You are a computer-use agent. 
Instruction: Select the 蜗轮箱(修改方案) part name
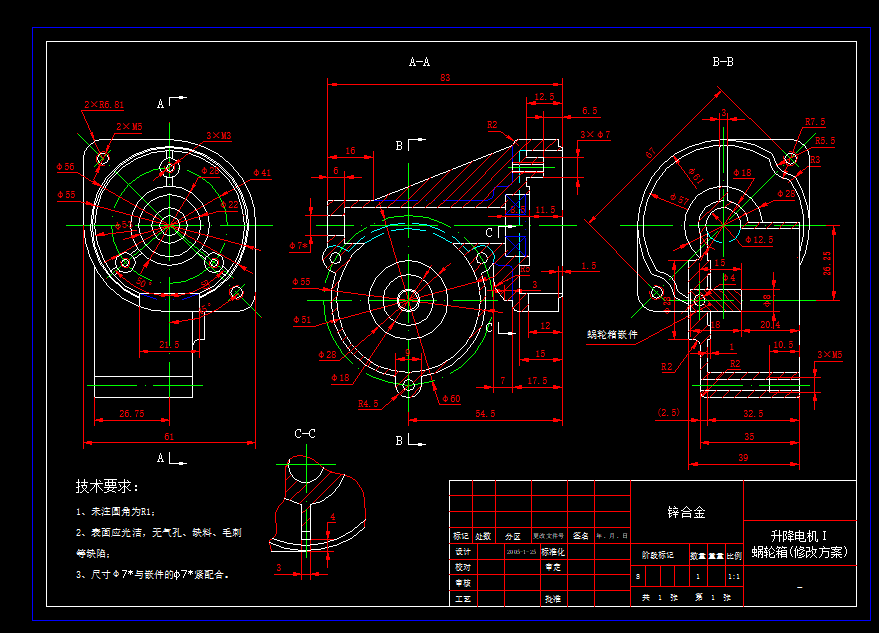tap(799, 552)
